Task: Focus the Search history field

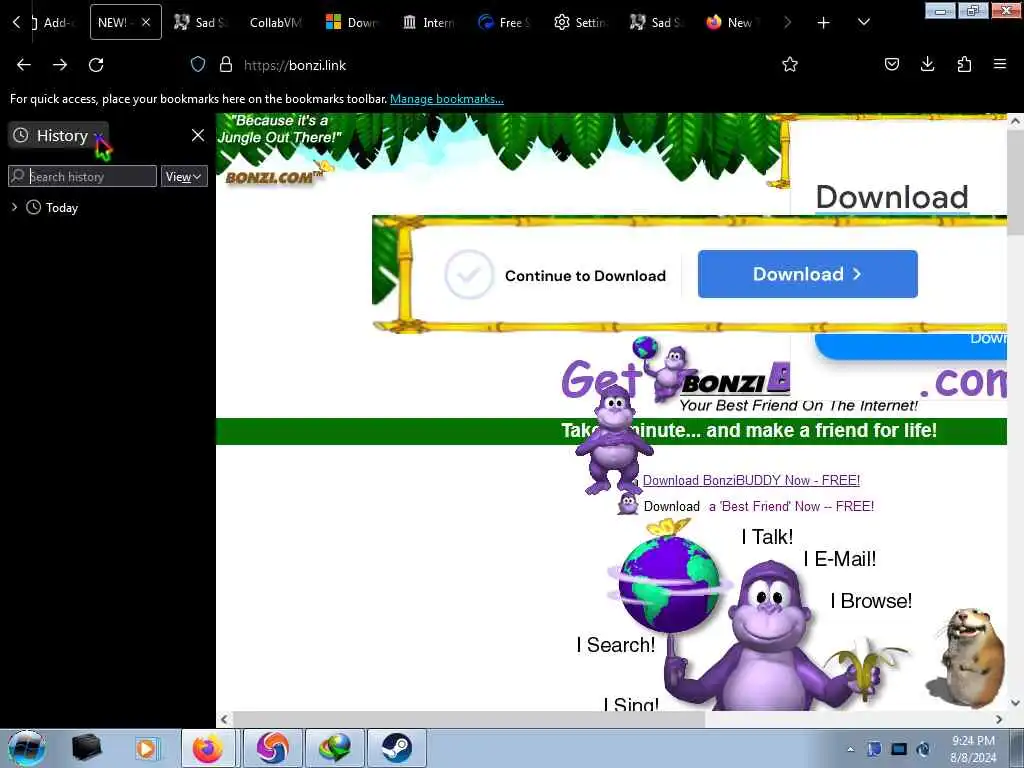Action: point(82,176)
